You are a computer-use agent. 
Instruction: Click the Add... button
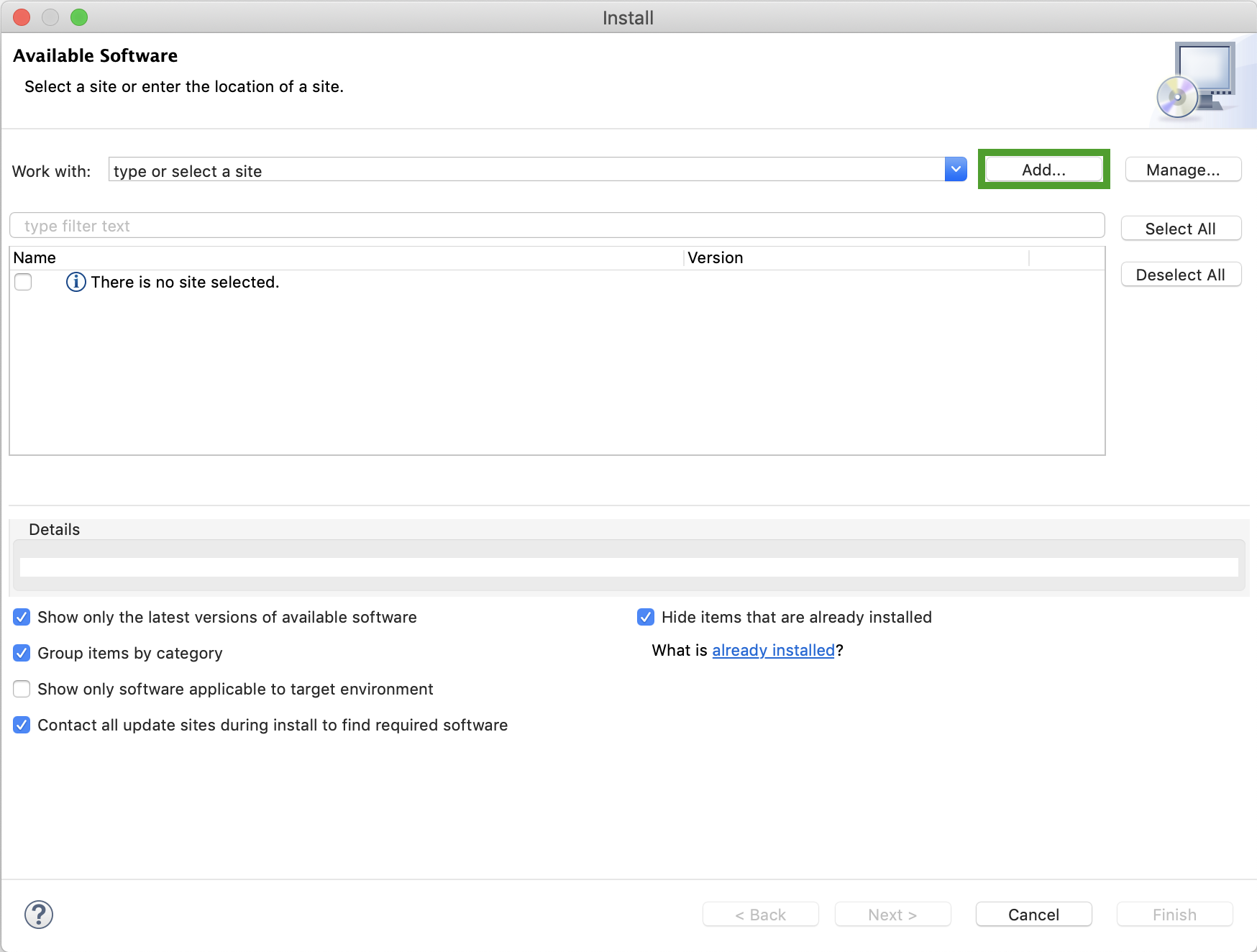coord(1043,170)
